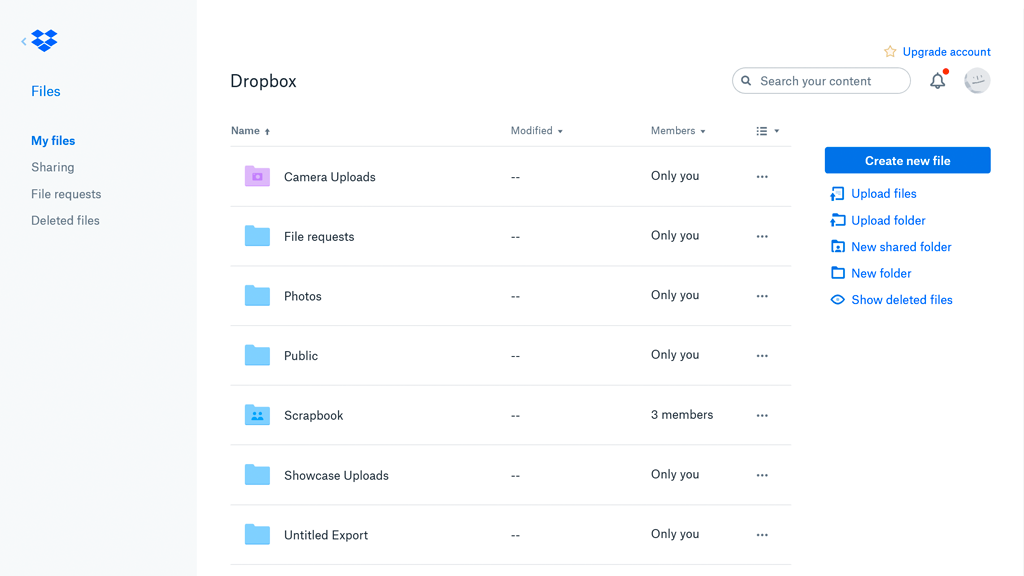This screenshot has width=1024, height=576.
Task: Click the Upgrade account star icon
Action: coord(890,52)
